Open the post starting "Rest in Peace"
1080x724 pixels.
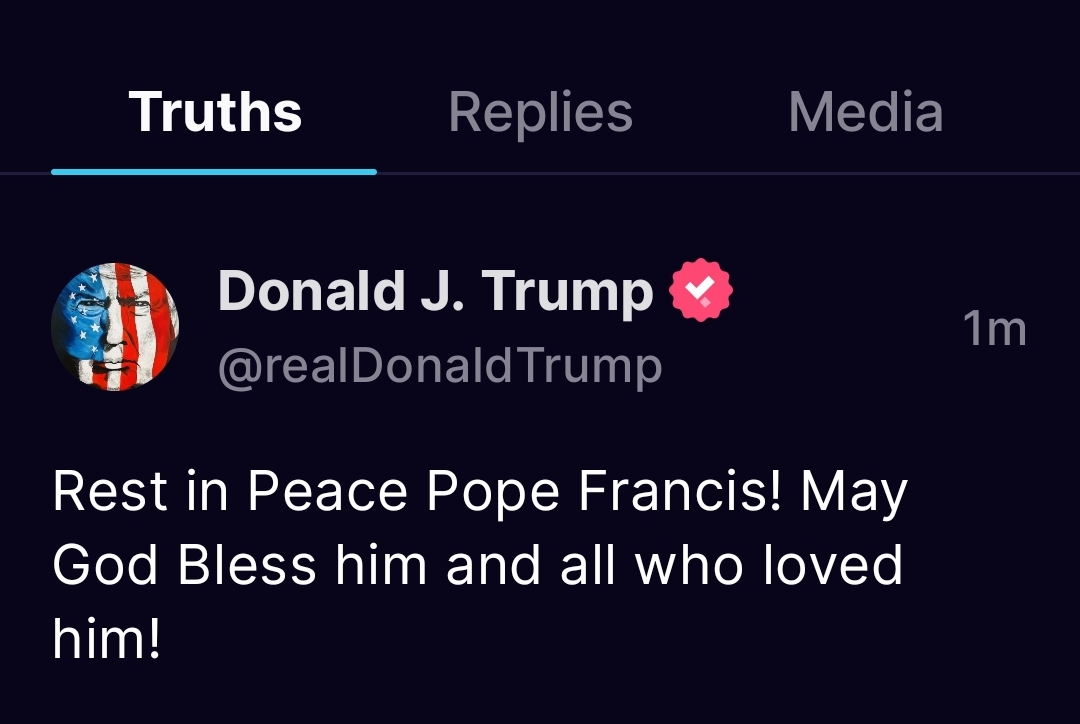pyautogui.click(x=480, y=565)
